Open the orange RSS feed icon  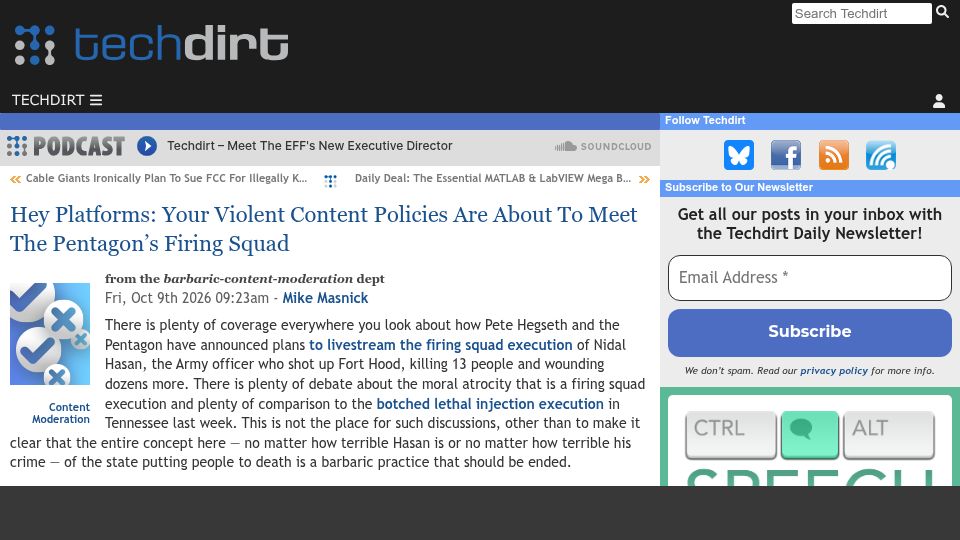[834, 155]
